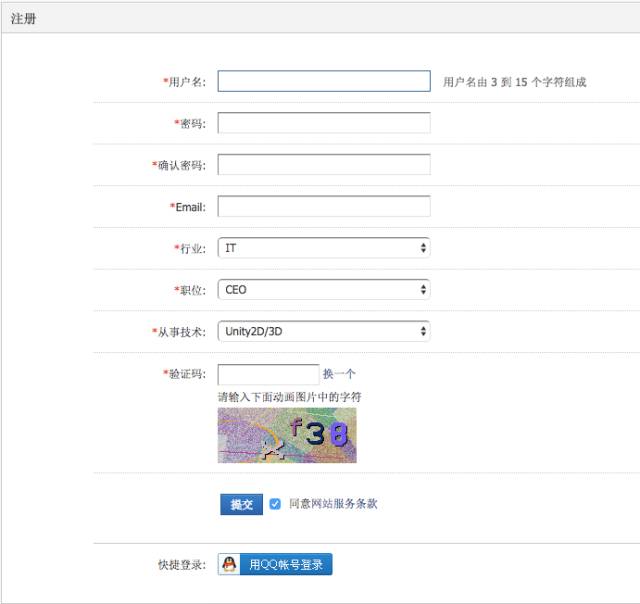Click the Email field label
Viewport: 640px width, 604px height.
pos(190,207)
